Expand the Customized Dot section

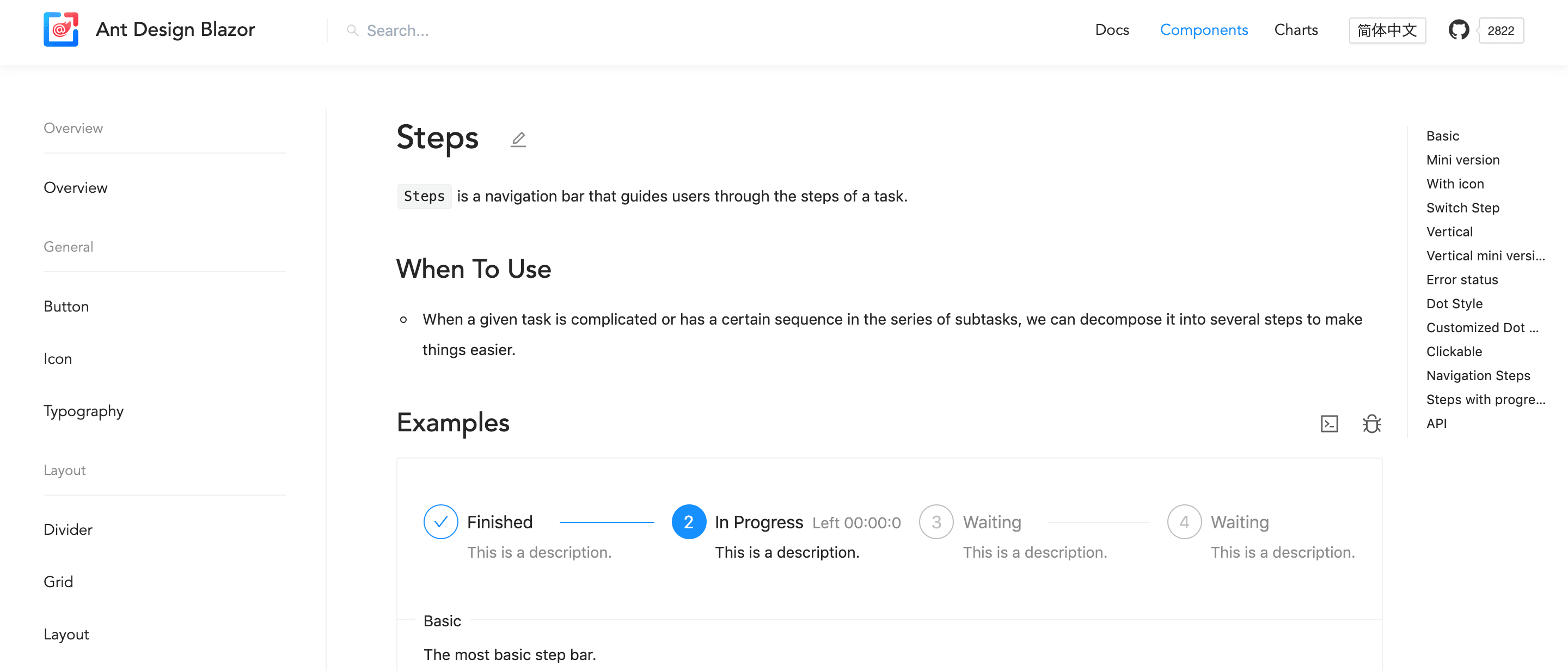pyautogui.click(x=1485, y=327)
